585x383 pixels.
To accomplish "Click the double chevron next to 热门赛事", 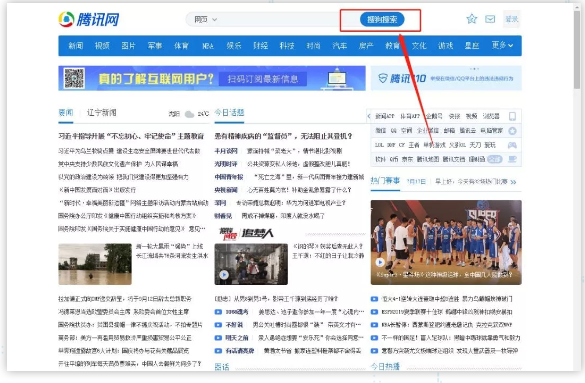I will (513, 182).
